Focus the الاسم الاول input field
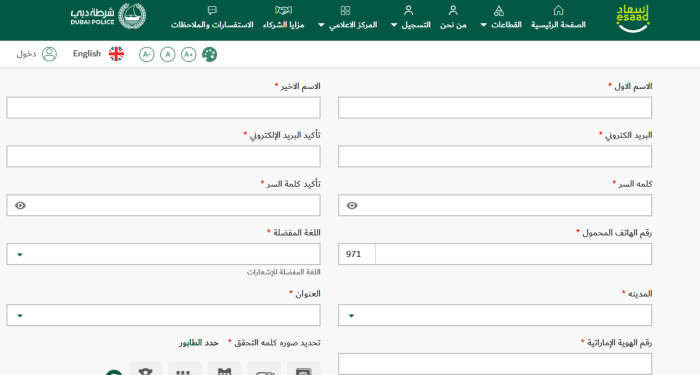Image resolution: width=700 pixels, height=375 pixels. coord(495,108)
